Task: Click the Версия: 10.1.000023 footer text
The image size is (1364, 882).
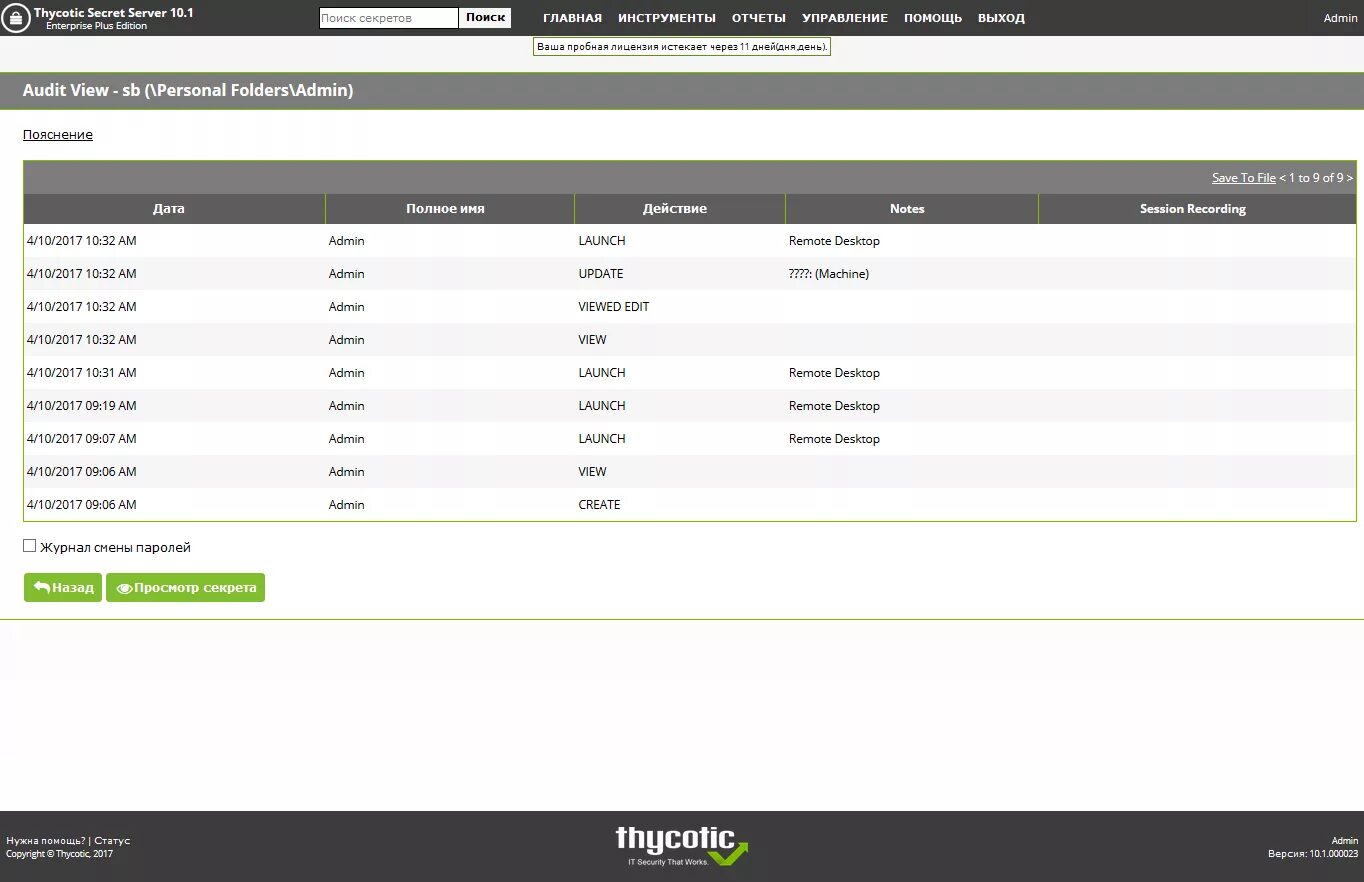Action: pos(1313,854)
